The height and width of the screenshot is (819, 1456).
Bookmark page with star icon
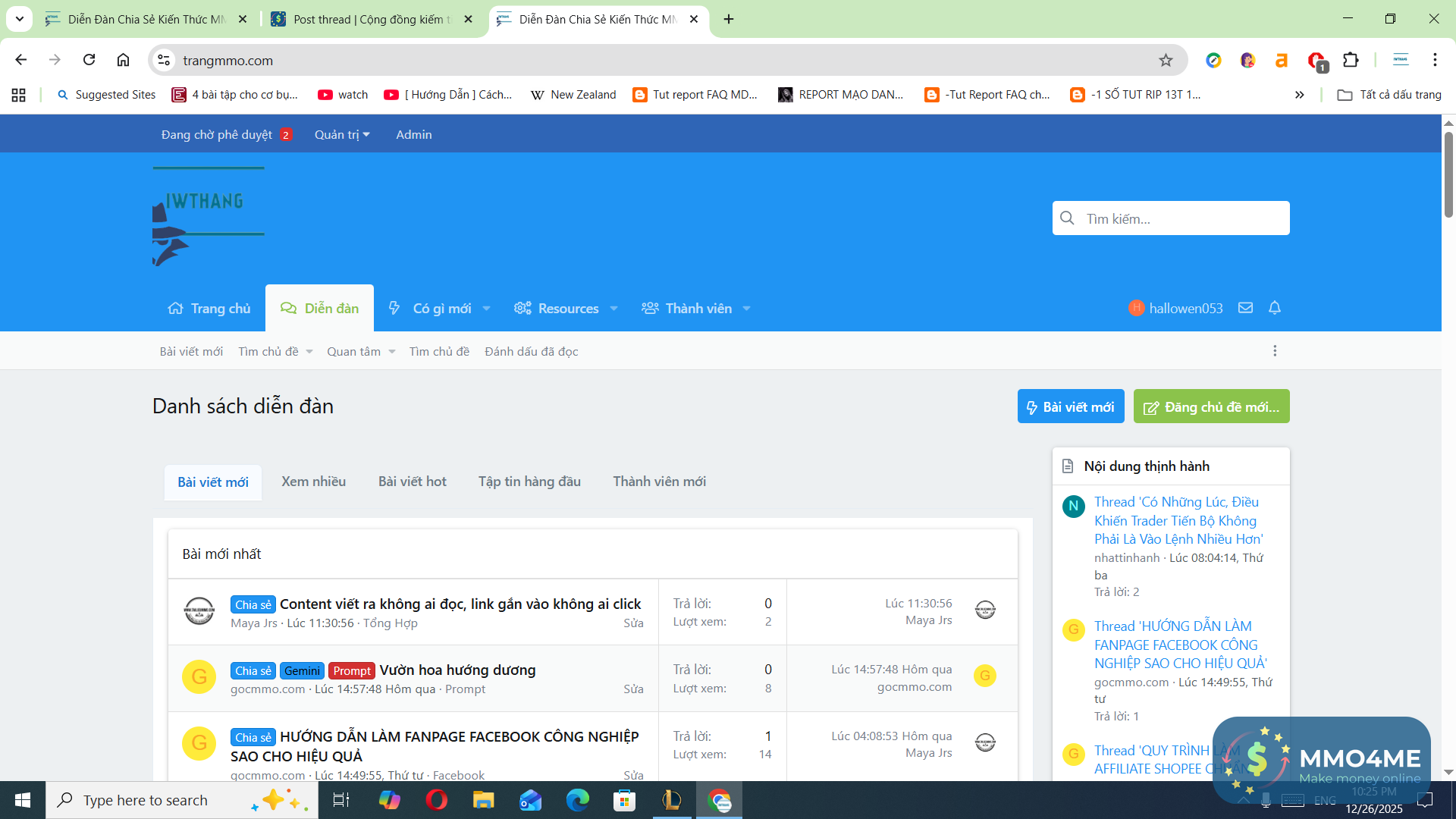pos(1166,61)
